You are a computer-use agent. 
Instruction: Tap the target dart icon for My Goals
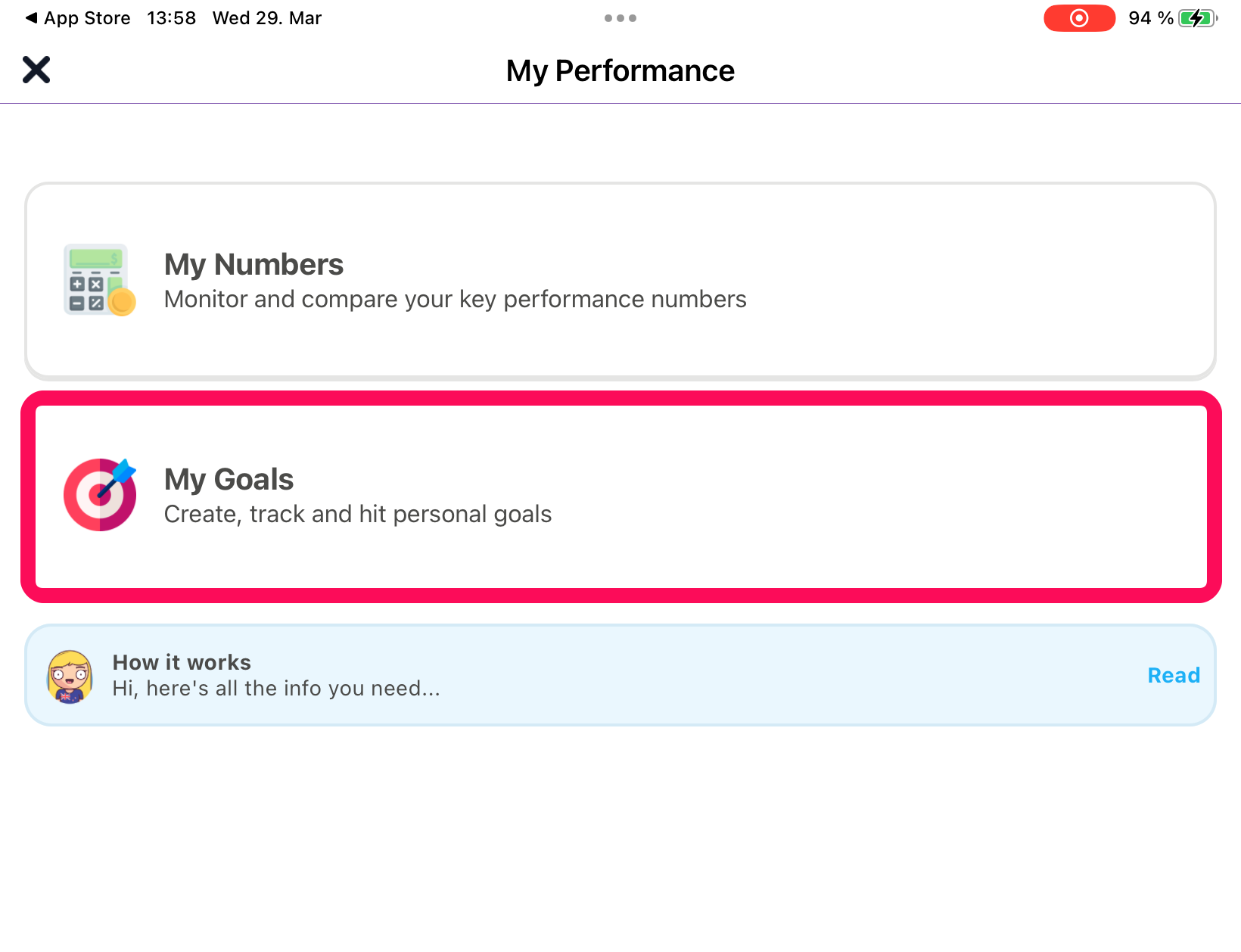pyautogui.click(x=100, y=494)
